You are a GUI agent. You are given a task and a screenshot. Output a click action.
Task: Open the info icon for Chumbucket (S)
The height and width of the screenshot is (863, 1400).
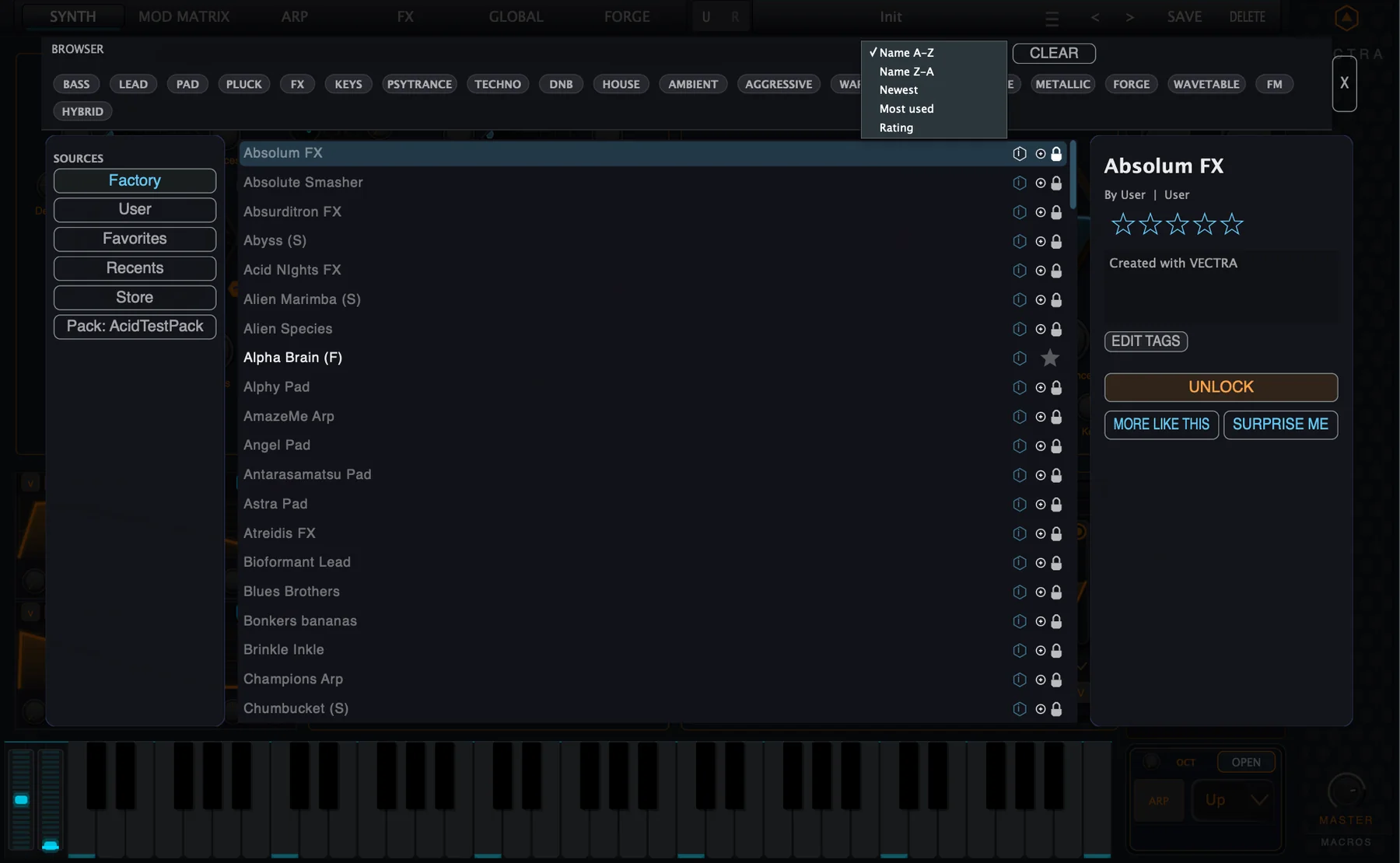1020,709
